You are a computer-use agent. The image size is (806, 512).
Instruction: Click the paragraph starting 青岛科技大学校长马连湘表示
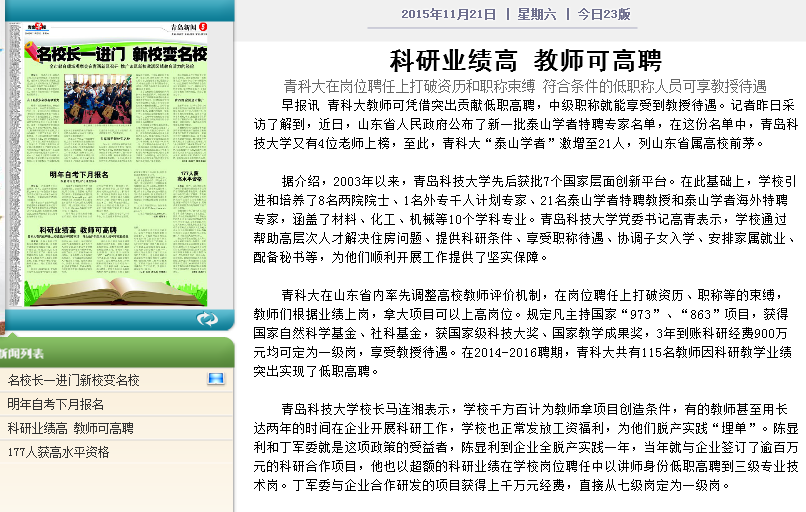[x=525, y=447]
